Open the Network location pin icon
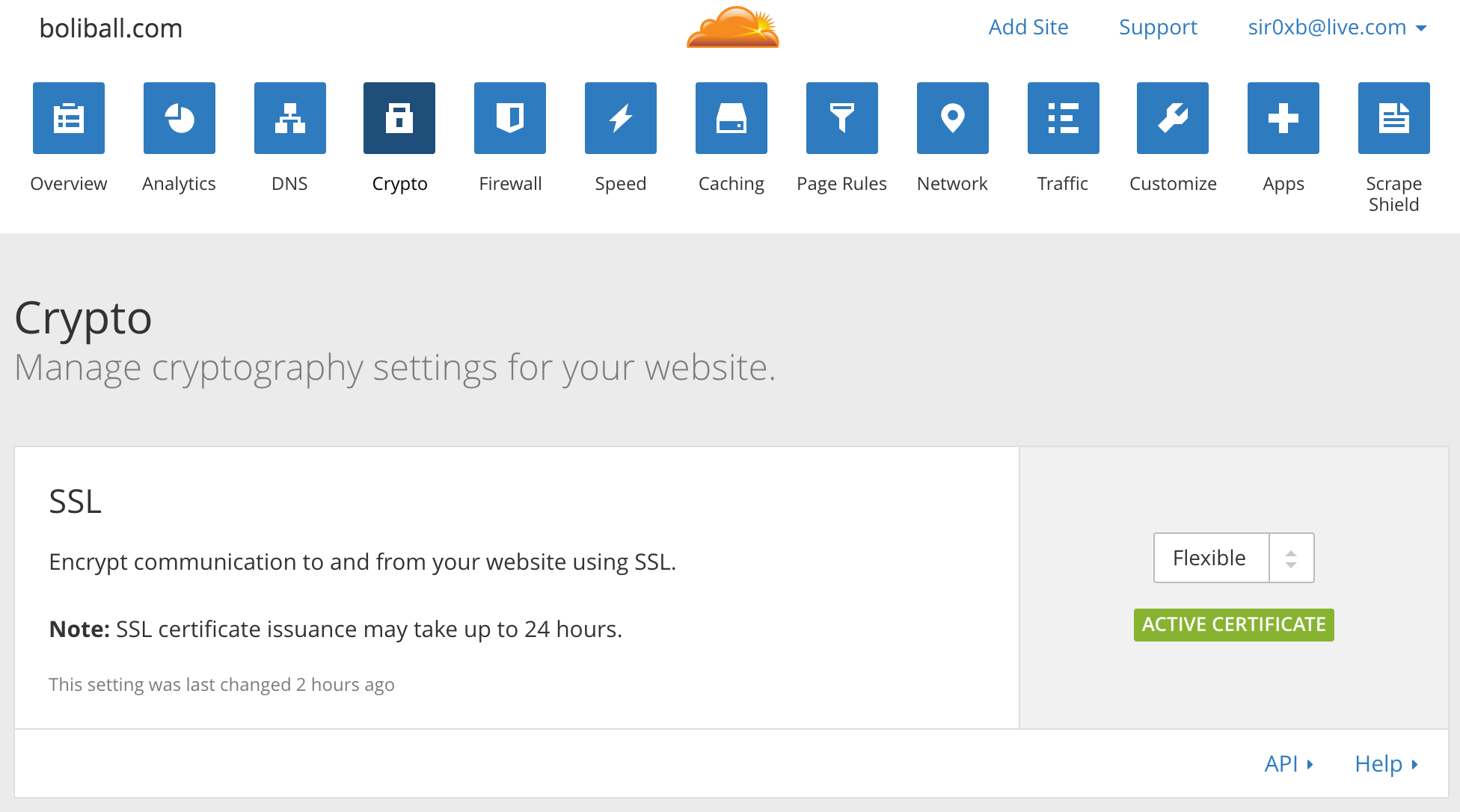Viewport: 1460px width, 812px height. click(953, 118)
